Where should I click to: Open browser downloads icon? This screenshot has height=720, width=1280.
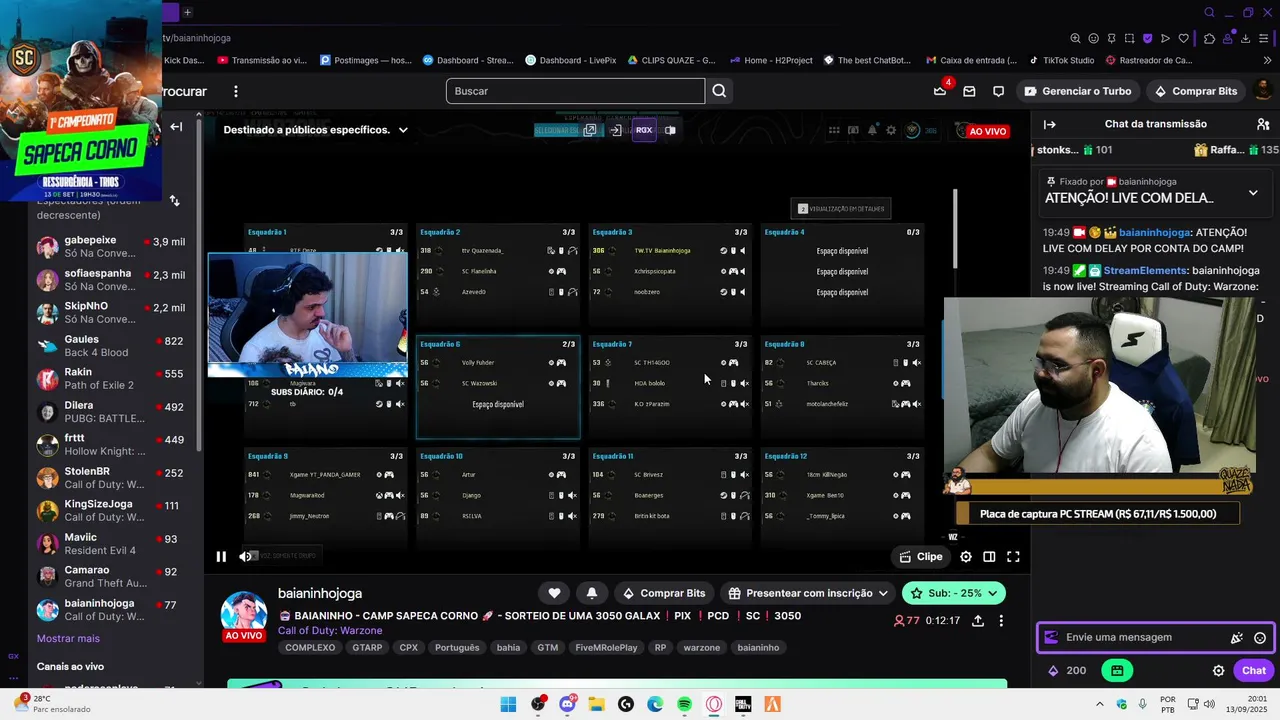coord(1245,38)
